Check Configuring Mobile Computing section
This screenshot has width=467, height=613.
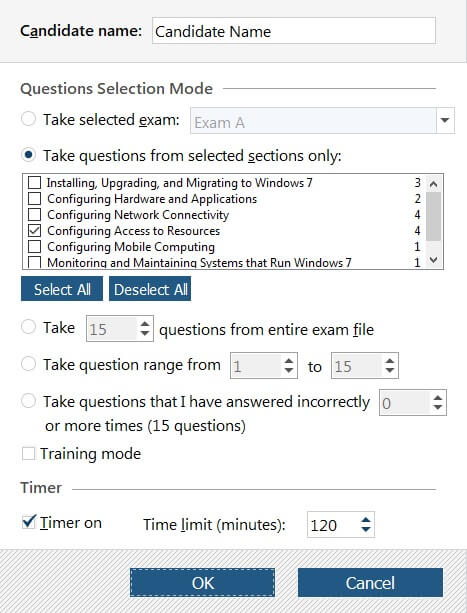tap(34, 247)
